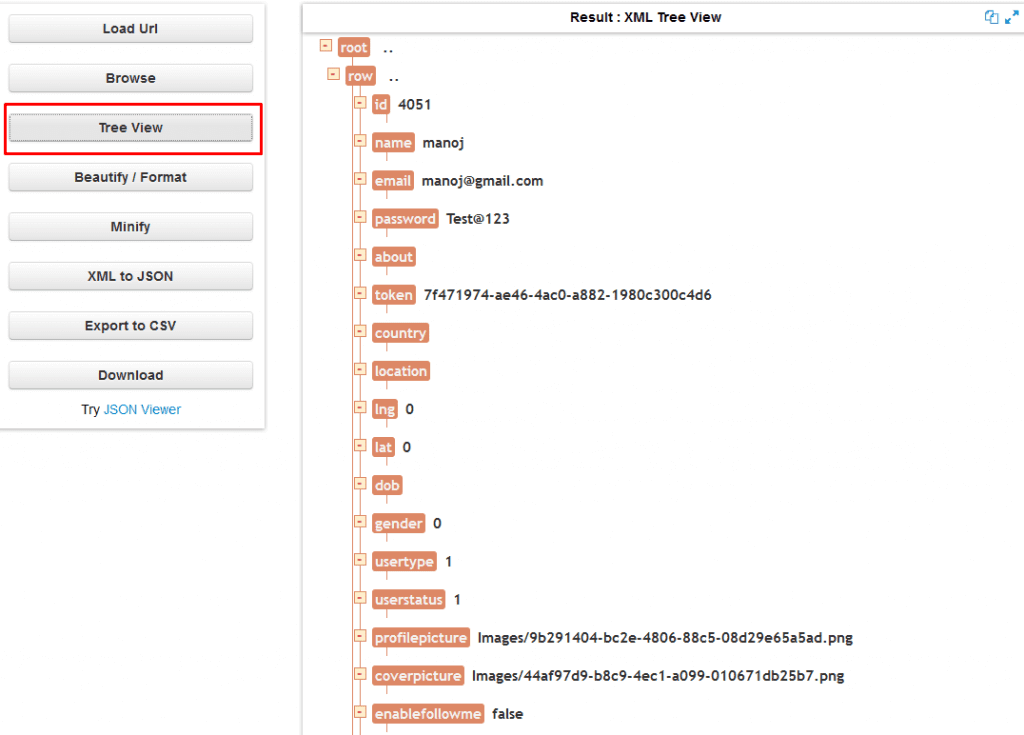Image resolution: width=1024 pixels, height=735 pixels.
Task: Collapse the root node
Action: pos(326,45)
